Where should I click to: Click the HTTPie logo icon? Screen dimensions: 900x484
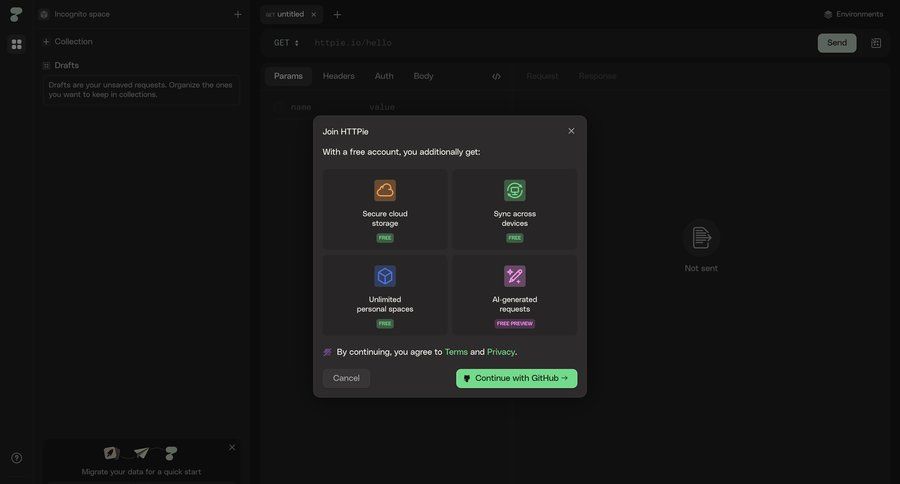click(x=16, y=14)
